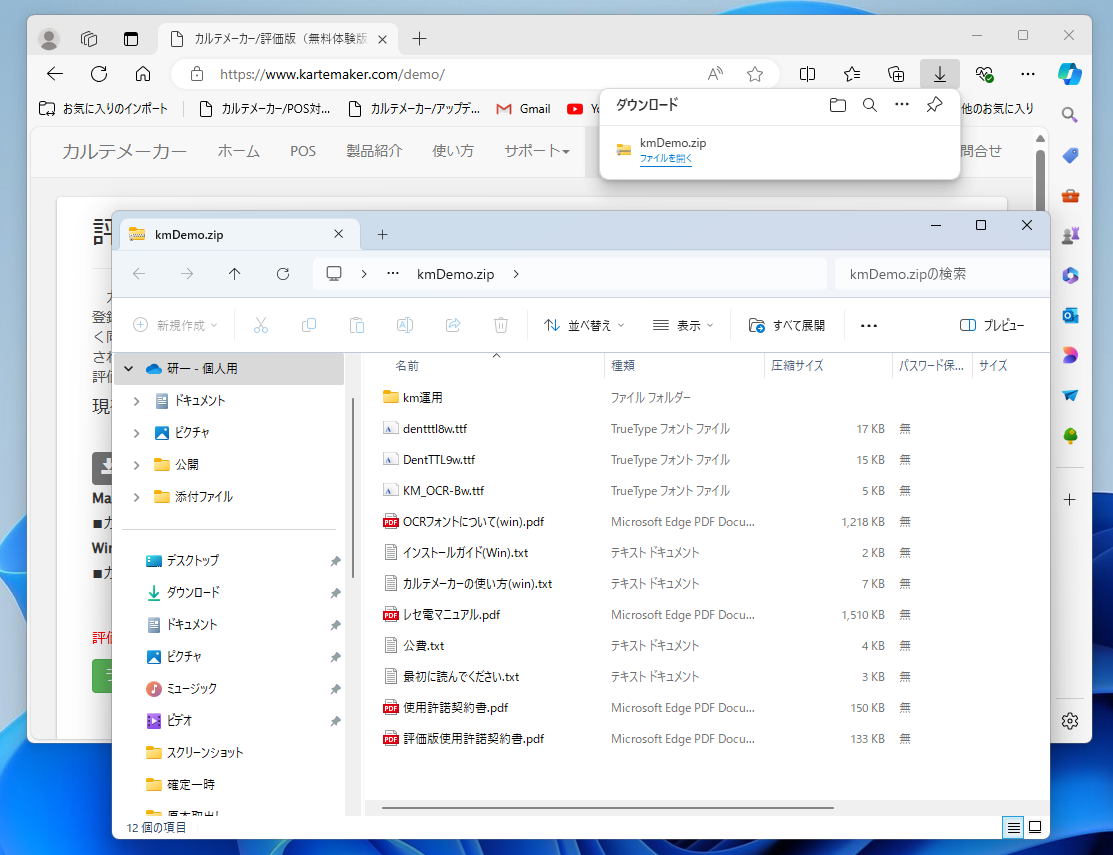Click the Up arrow in File Explorer navigation
The height and width of the screenshot is (855, 1113).
pos(235,274)
